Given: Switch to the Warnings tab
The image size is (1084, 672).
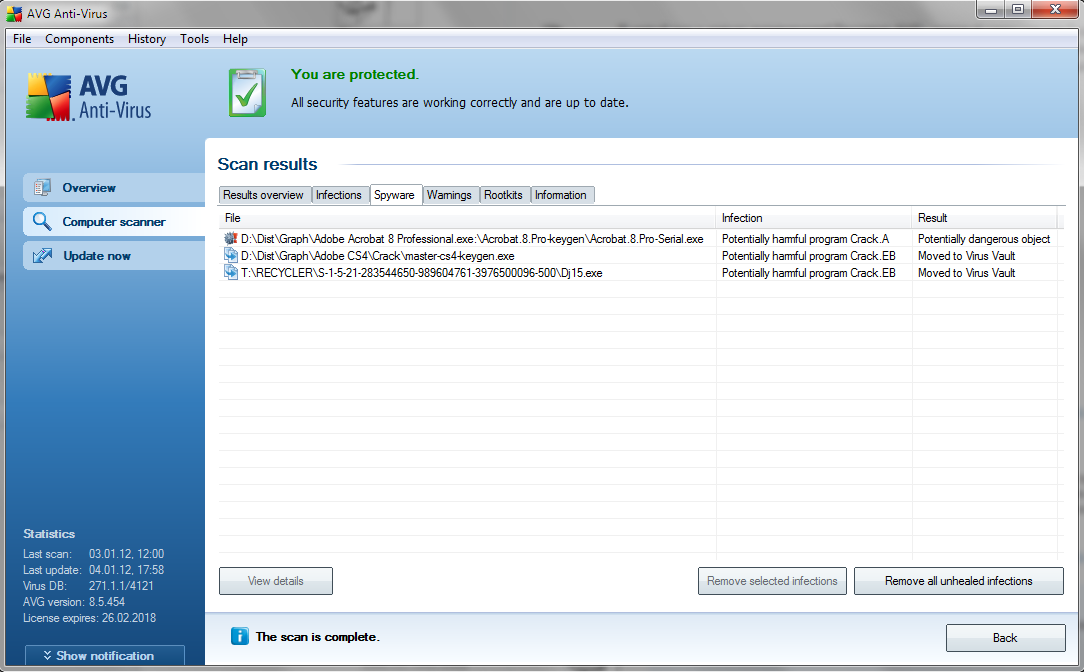Looking at the screenshot, I should 449,195.
